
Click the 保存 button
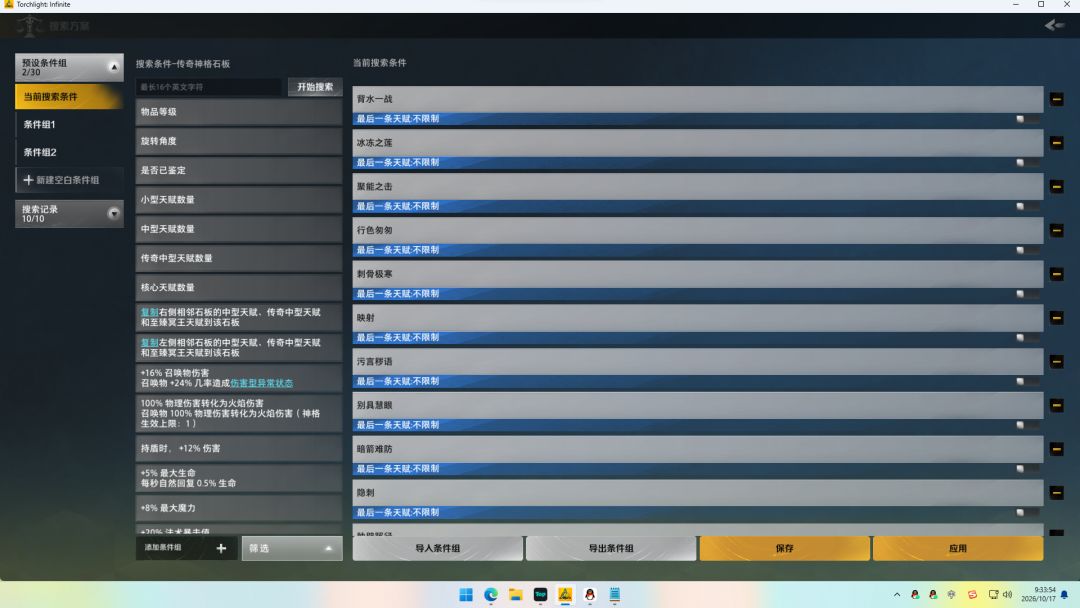pos(785,548)
